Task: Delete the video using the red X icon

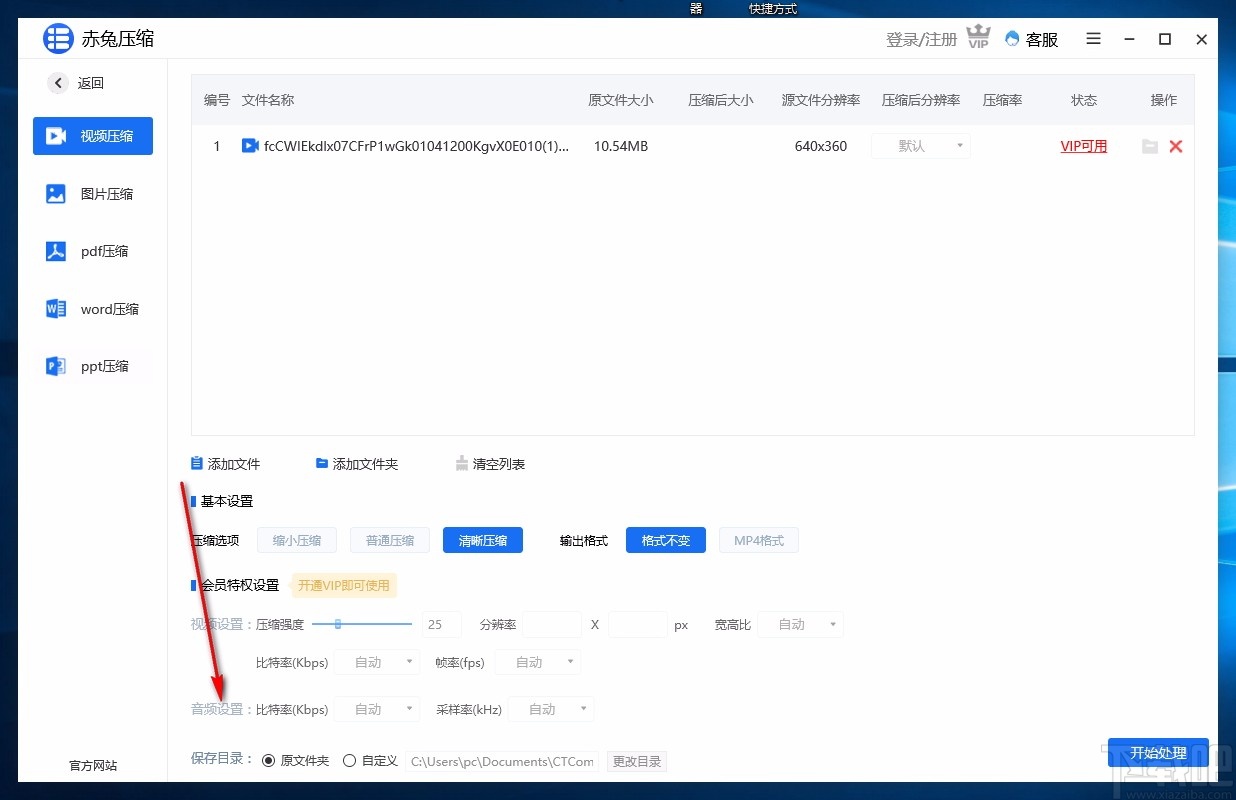Action: [1176, 146]
